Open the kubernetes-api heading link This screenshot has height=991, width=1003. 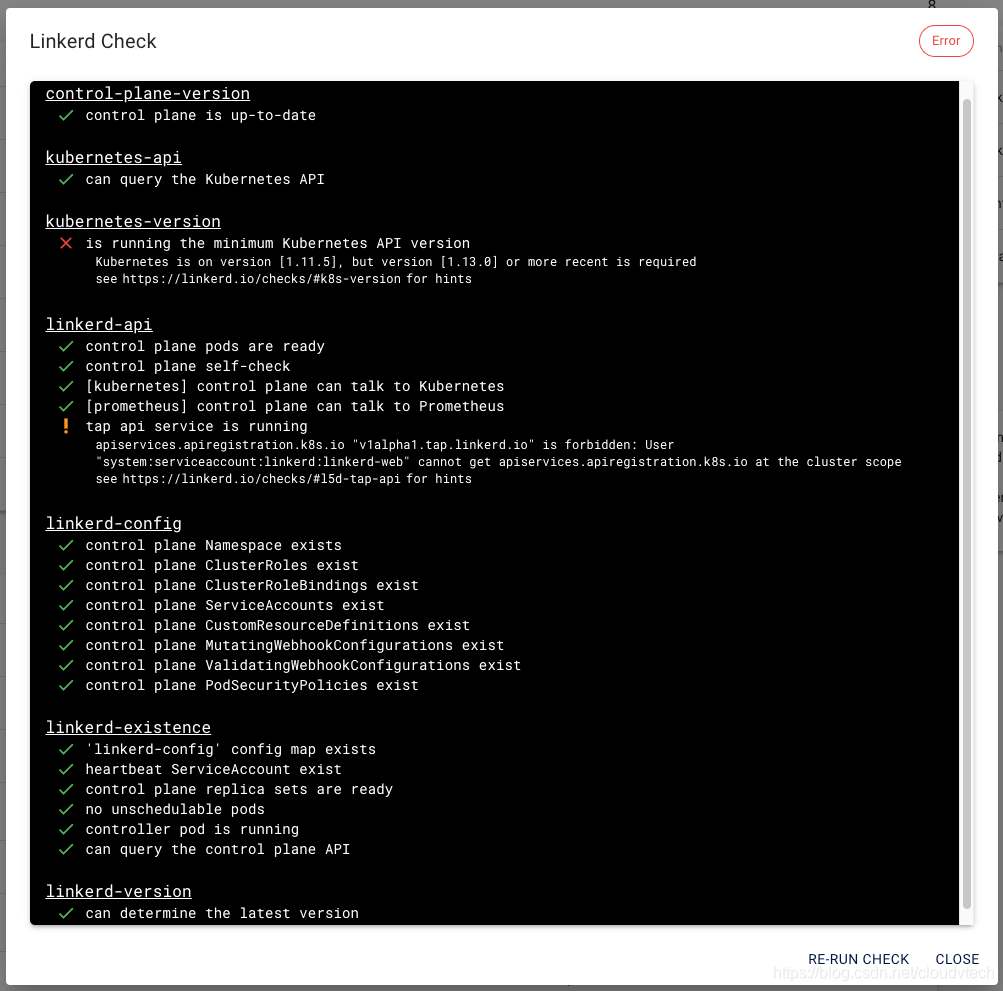coord(113,157)
